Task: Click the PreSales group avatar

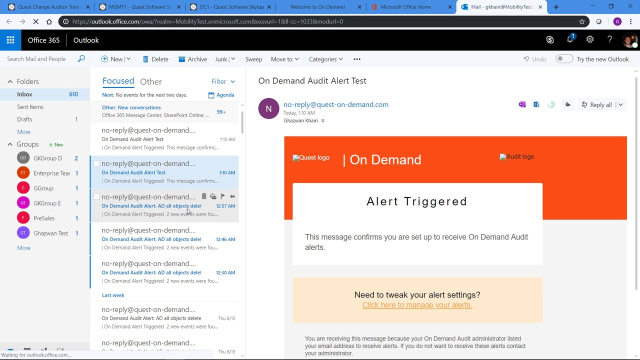Action: click(x=23, y=218)
